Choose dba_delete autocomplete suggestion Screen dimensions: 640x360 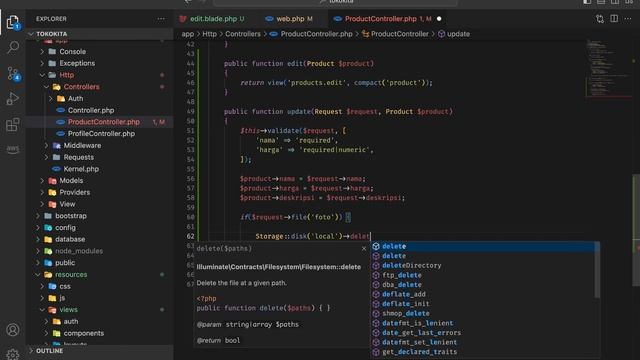click(483, 285)
